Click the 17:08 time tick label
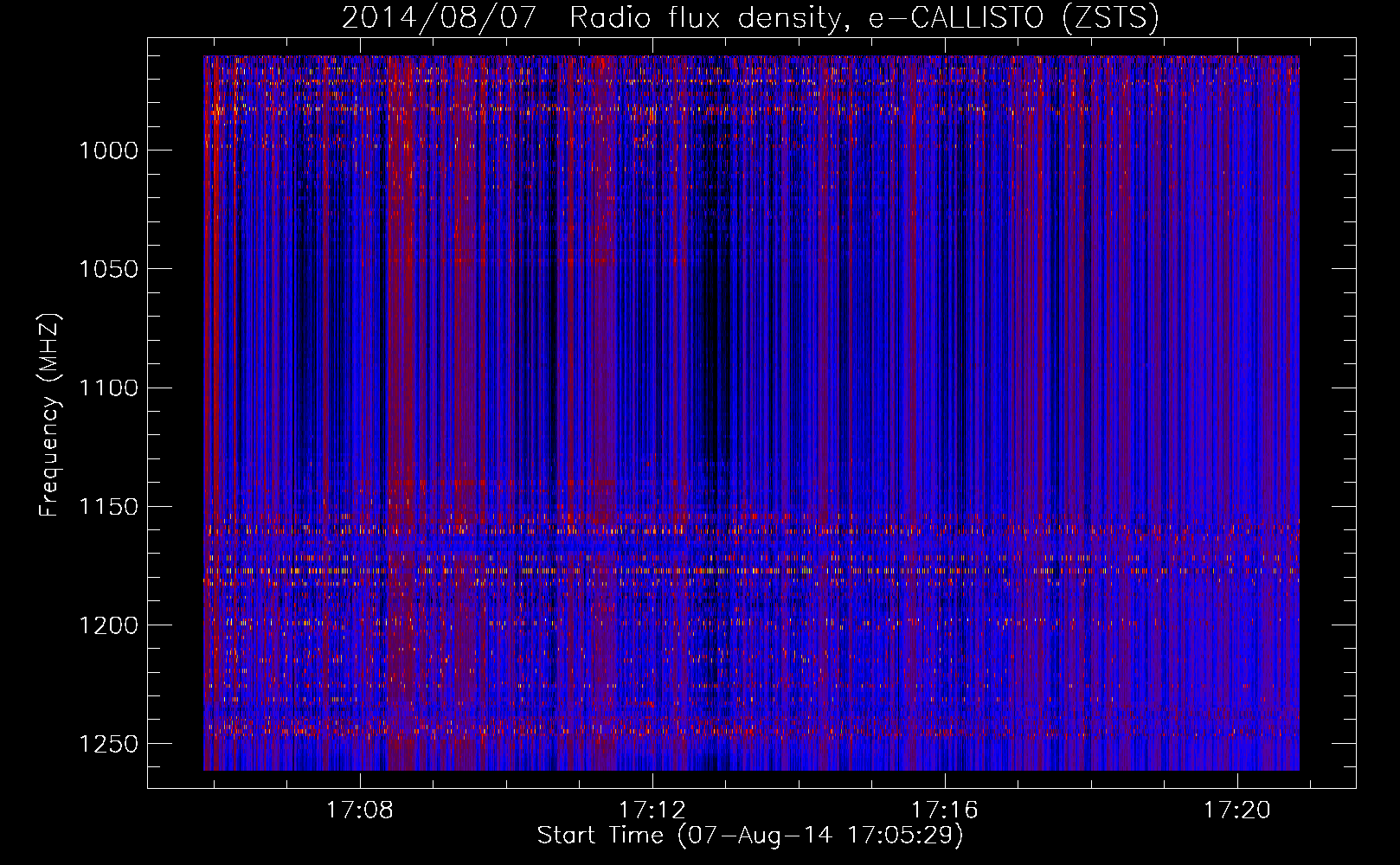 click(x=359, y=810)
